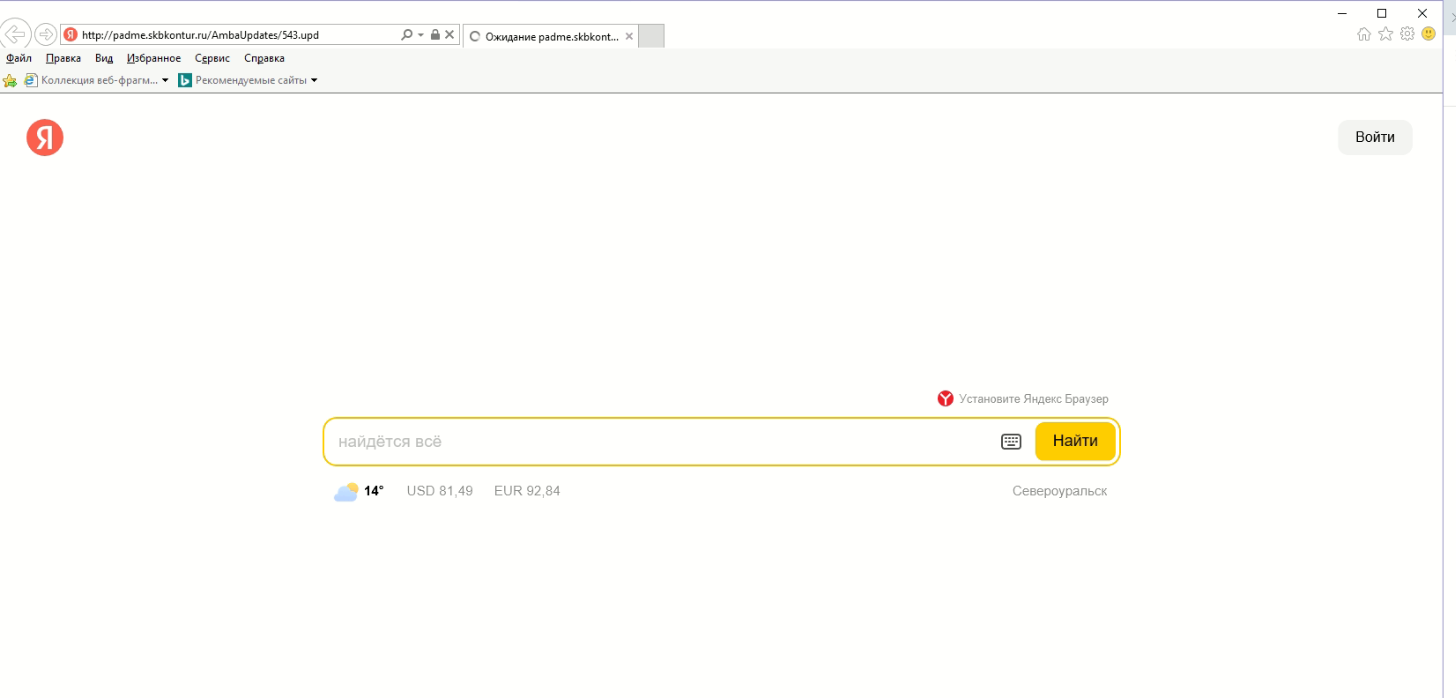Click the Home house icon
The image size is (1456, 698).
(1364, 34)
